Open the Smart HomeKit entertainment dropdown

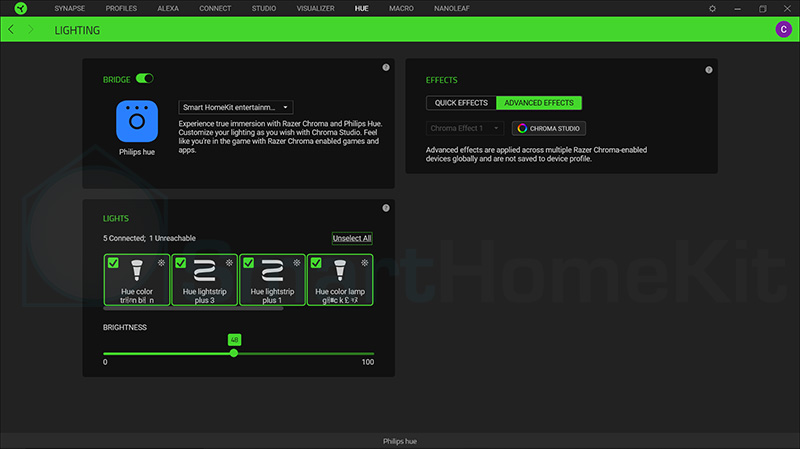236,107
